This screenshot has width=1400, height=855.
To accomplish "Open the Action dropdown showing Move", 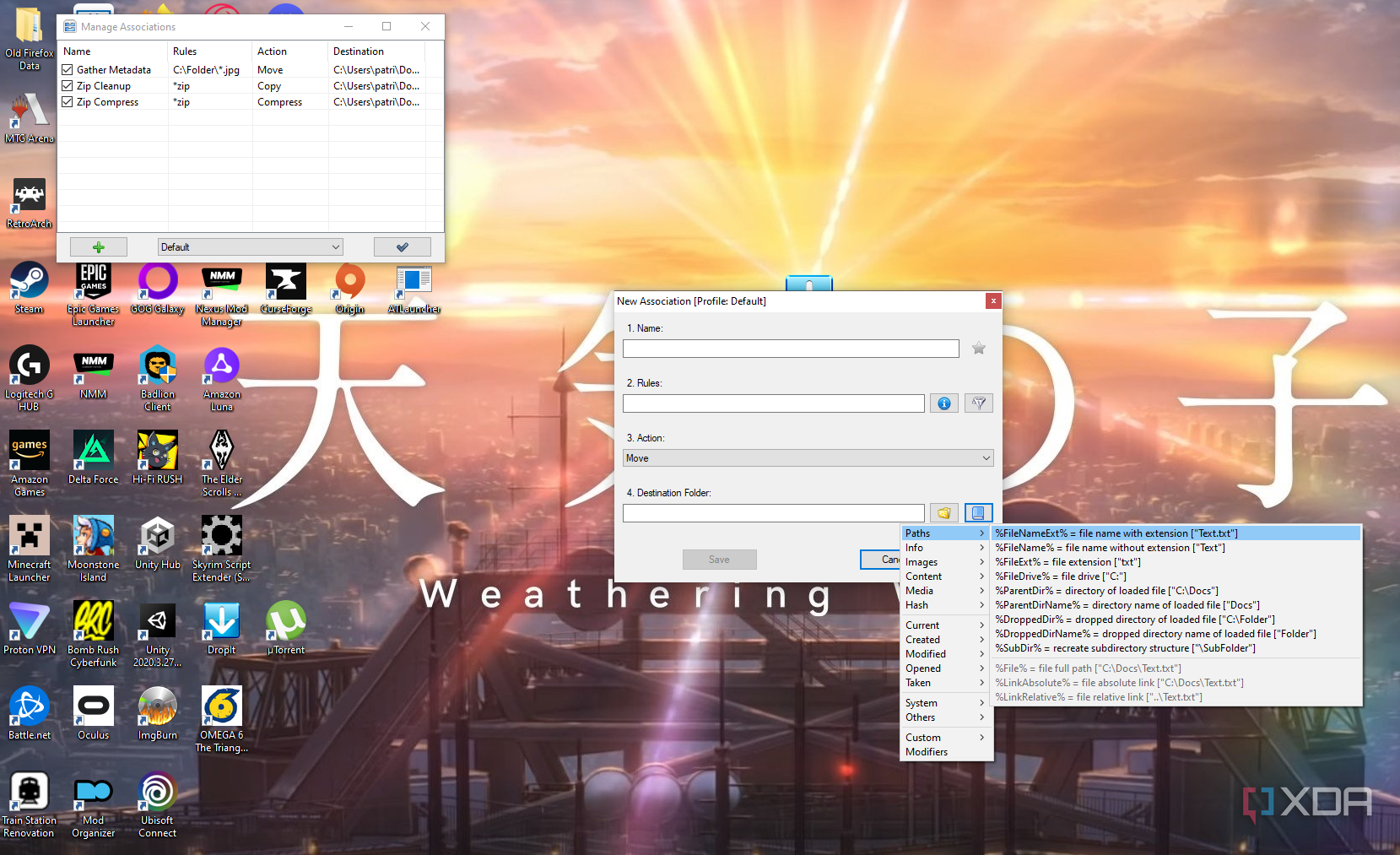I will tap(808, 458).
